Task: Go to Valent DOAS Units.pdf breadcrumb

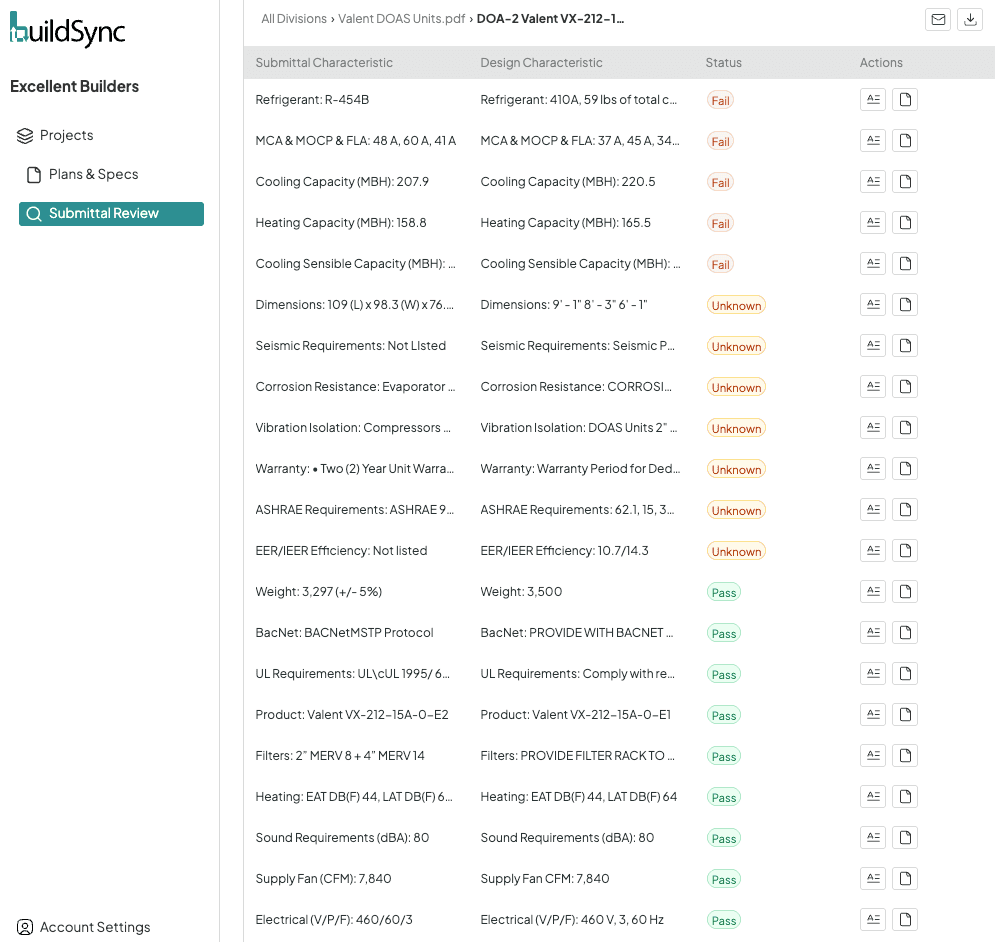Action: click(x=401, y=19)
